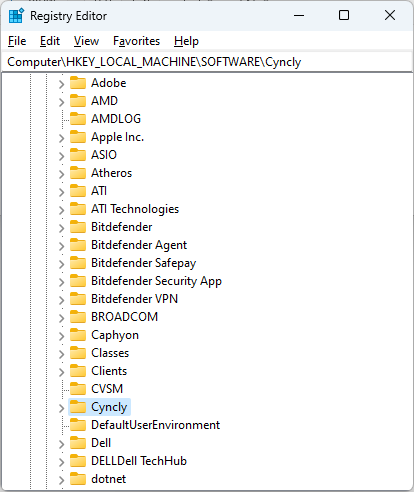Click the Registry Editor app icon
The height and width of the screenshot is (492, 414).
coord(16,16)
